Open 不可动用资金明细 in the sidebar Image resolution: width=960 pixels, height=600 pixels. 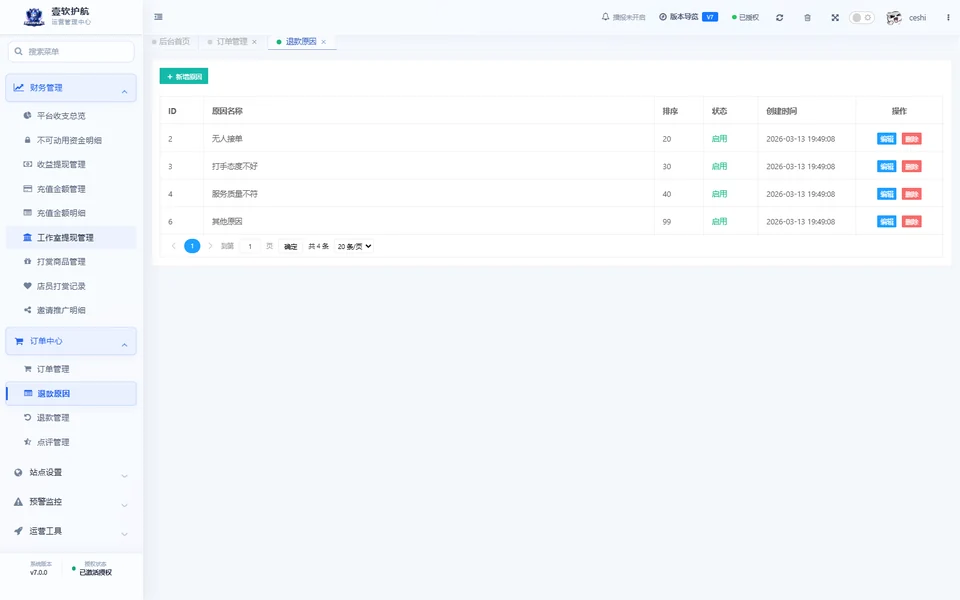(71, 140)
